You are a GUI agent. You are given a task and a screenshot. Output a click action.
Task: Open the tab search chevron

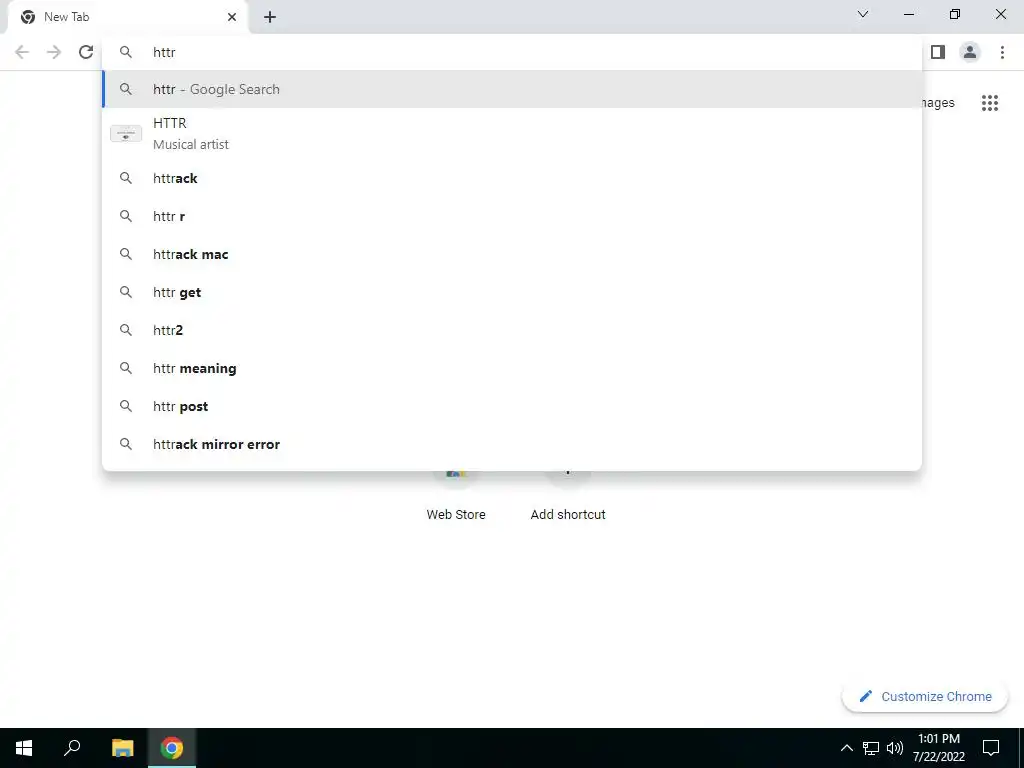point(863,14)
